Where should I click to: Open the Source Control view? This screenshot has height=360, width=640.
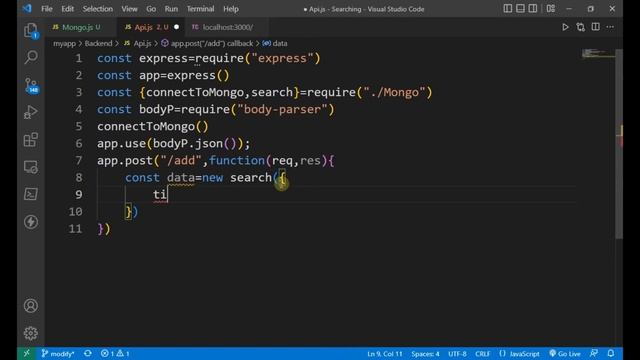tap(31, 85)
